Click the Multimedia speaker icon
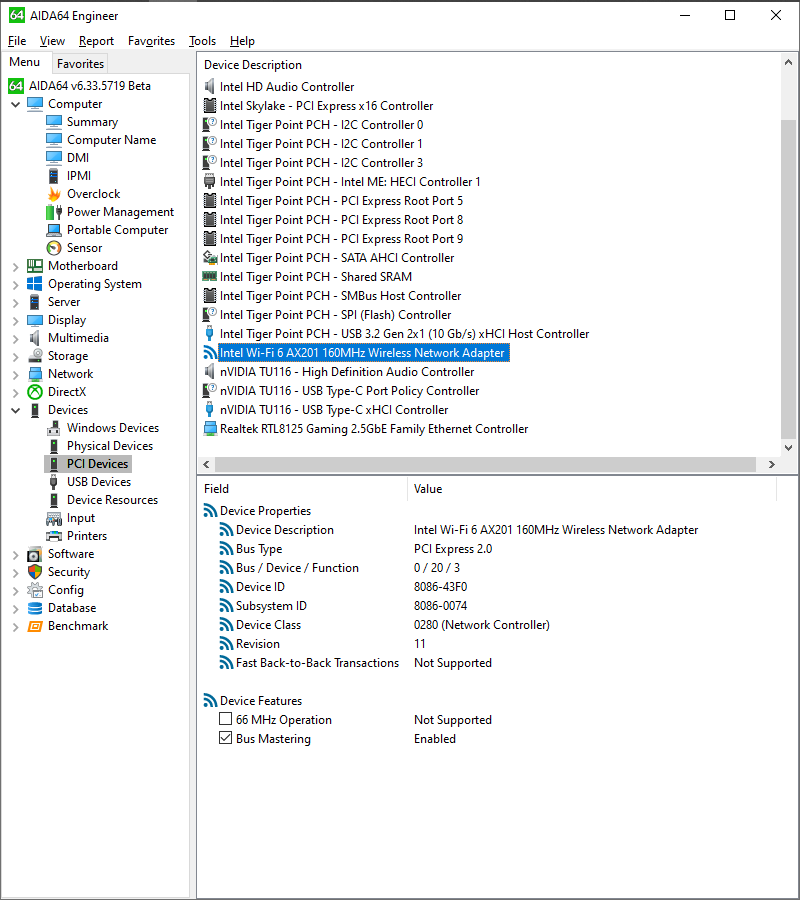Image resolution: width=800 pixels, height=900 pixels. [x=35, y=338]
